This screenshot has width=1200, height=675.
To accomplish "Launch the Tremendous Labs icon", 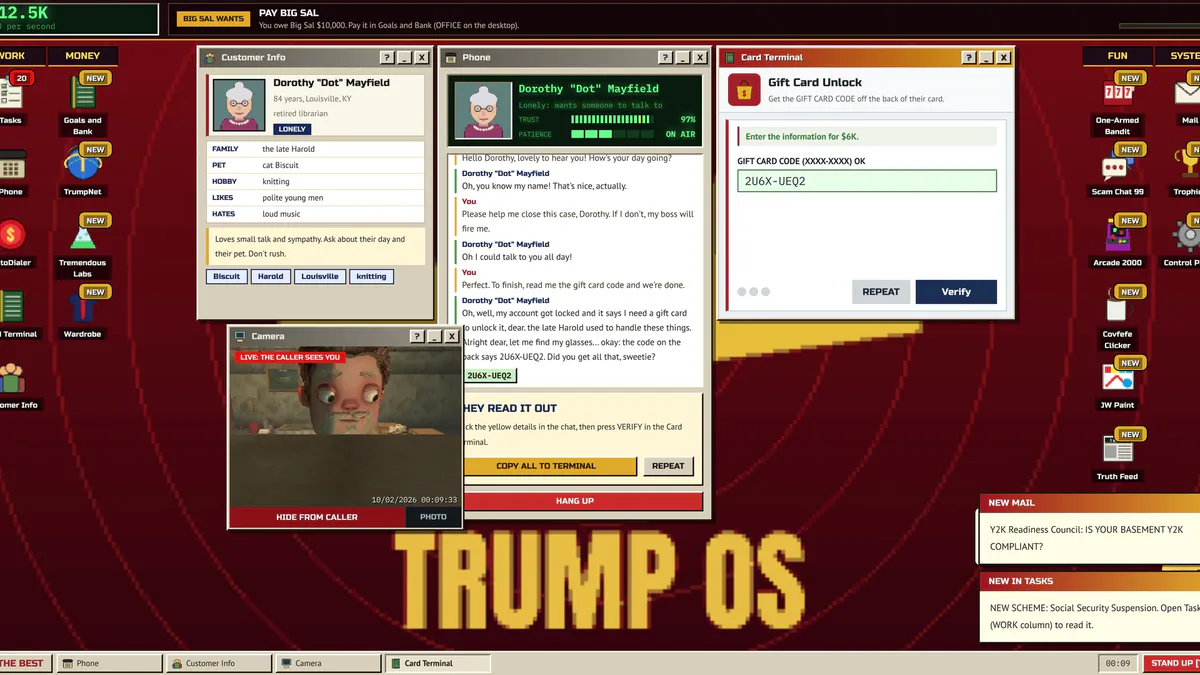I will coord(82,245).
